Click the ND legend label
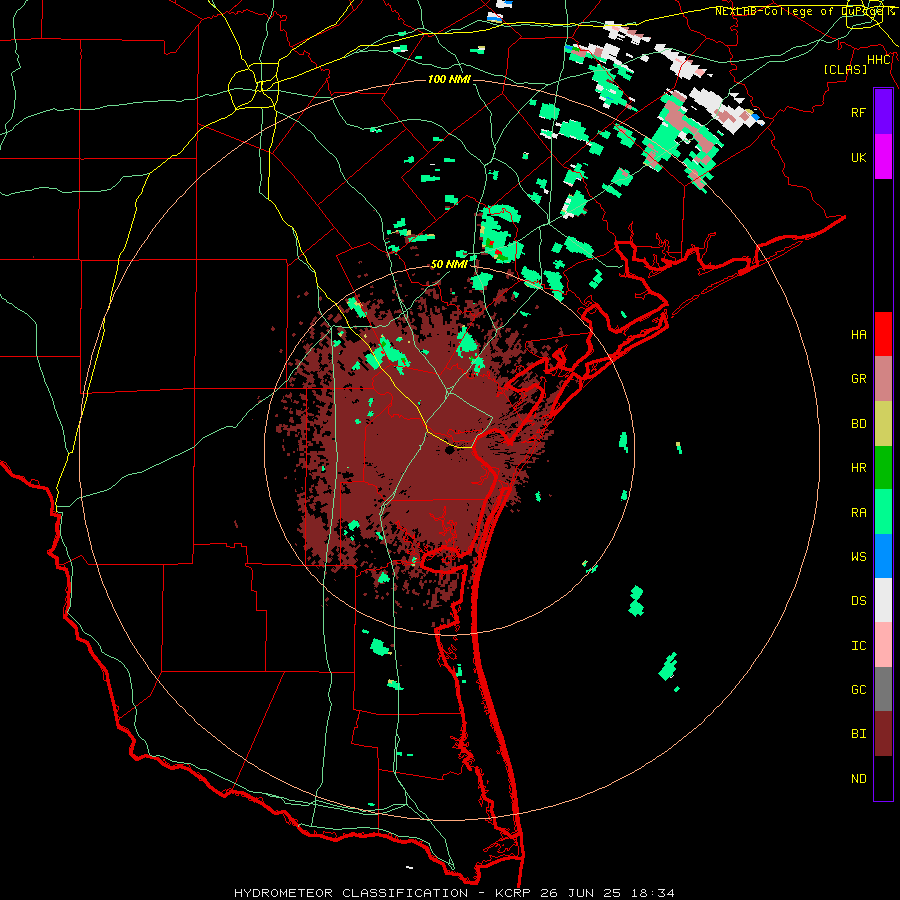Screen dimensions: 900x900 click(x=859, y=779)
